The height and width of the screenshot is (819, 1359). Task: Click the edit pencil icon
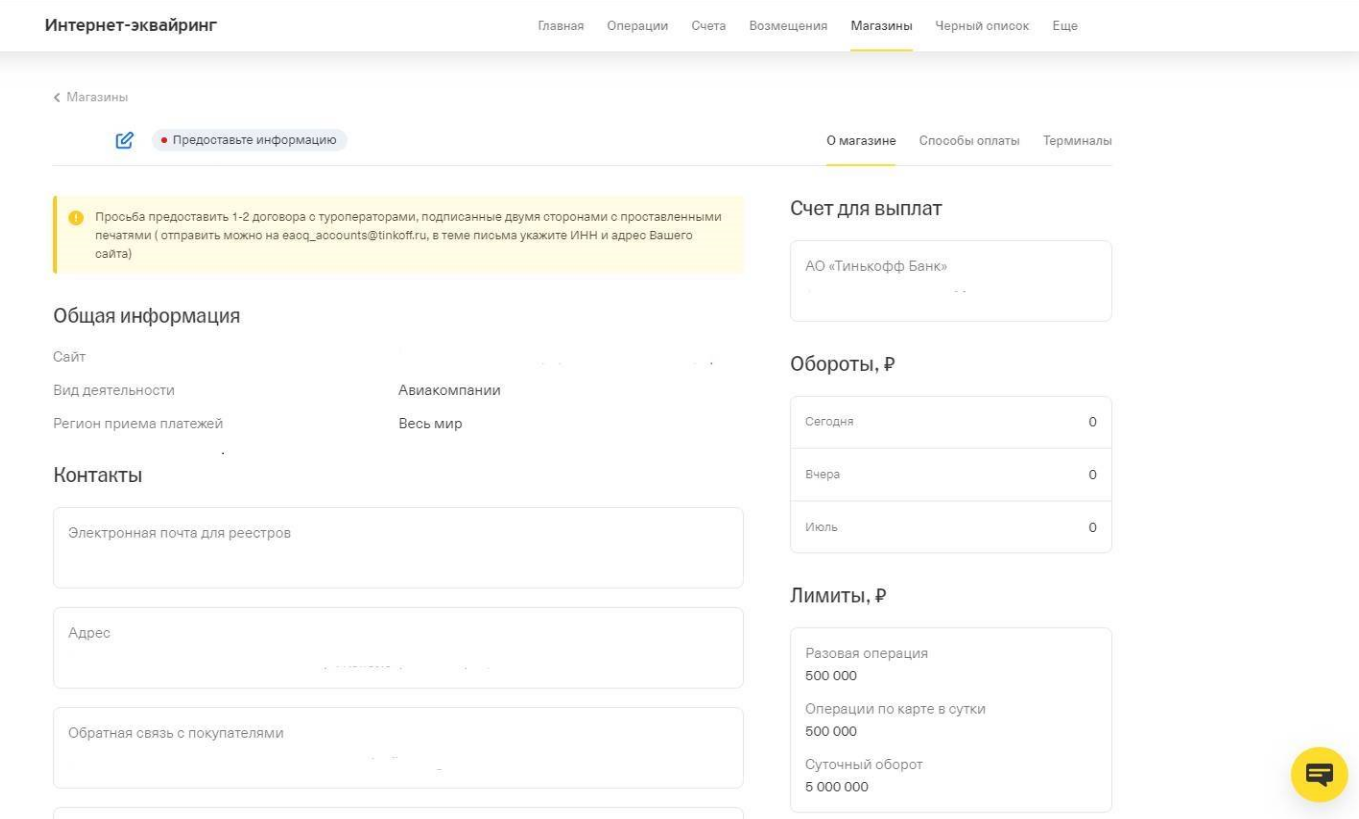click(125, 141)
